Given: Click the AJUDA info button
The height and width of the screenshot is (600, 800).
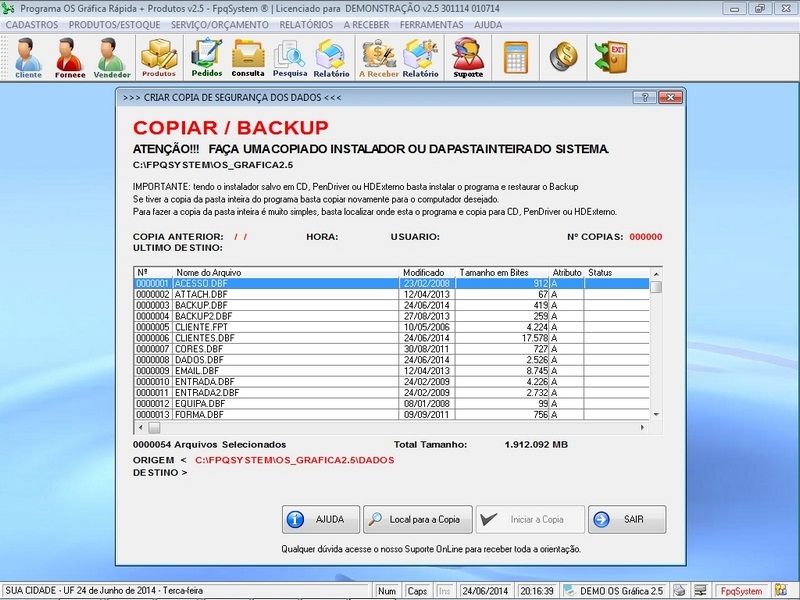Looking at the screenshot, I should click(320, 519).
